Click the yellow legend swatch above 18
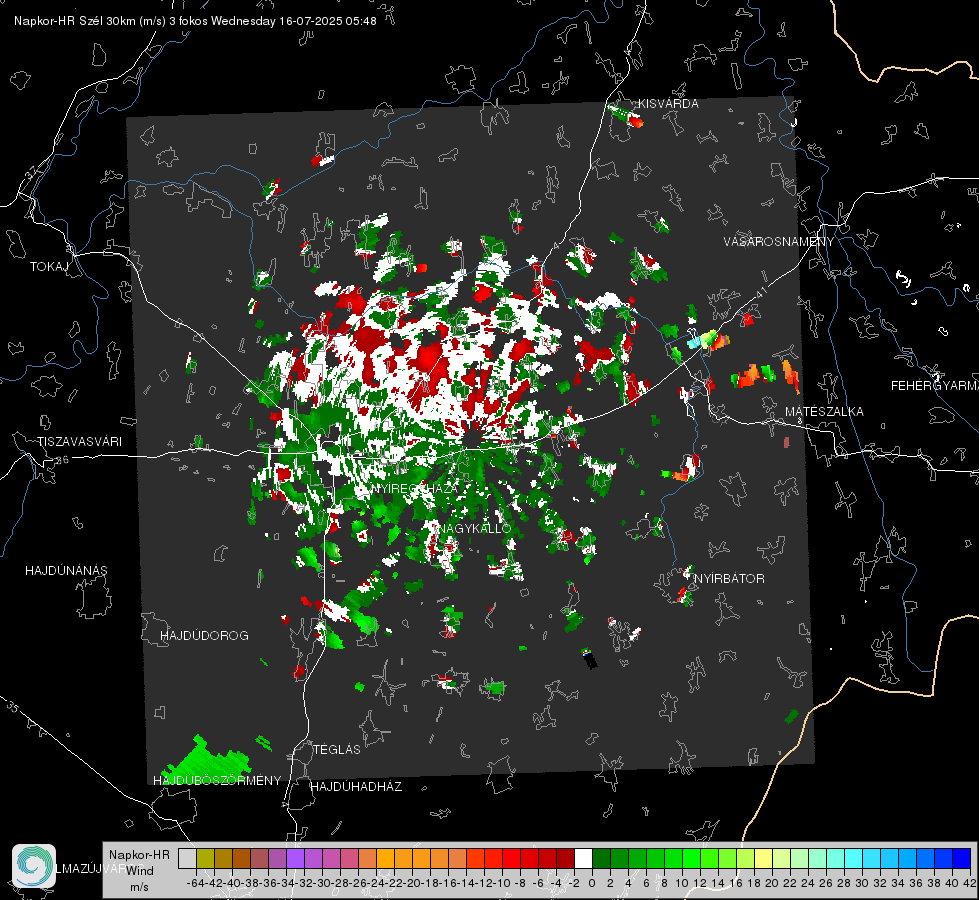The height and width of the screenshot is (900, 979). pyautogui.click(x=763, y=858)
